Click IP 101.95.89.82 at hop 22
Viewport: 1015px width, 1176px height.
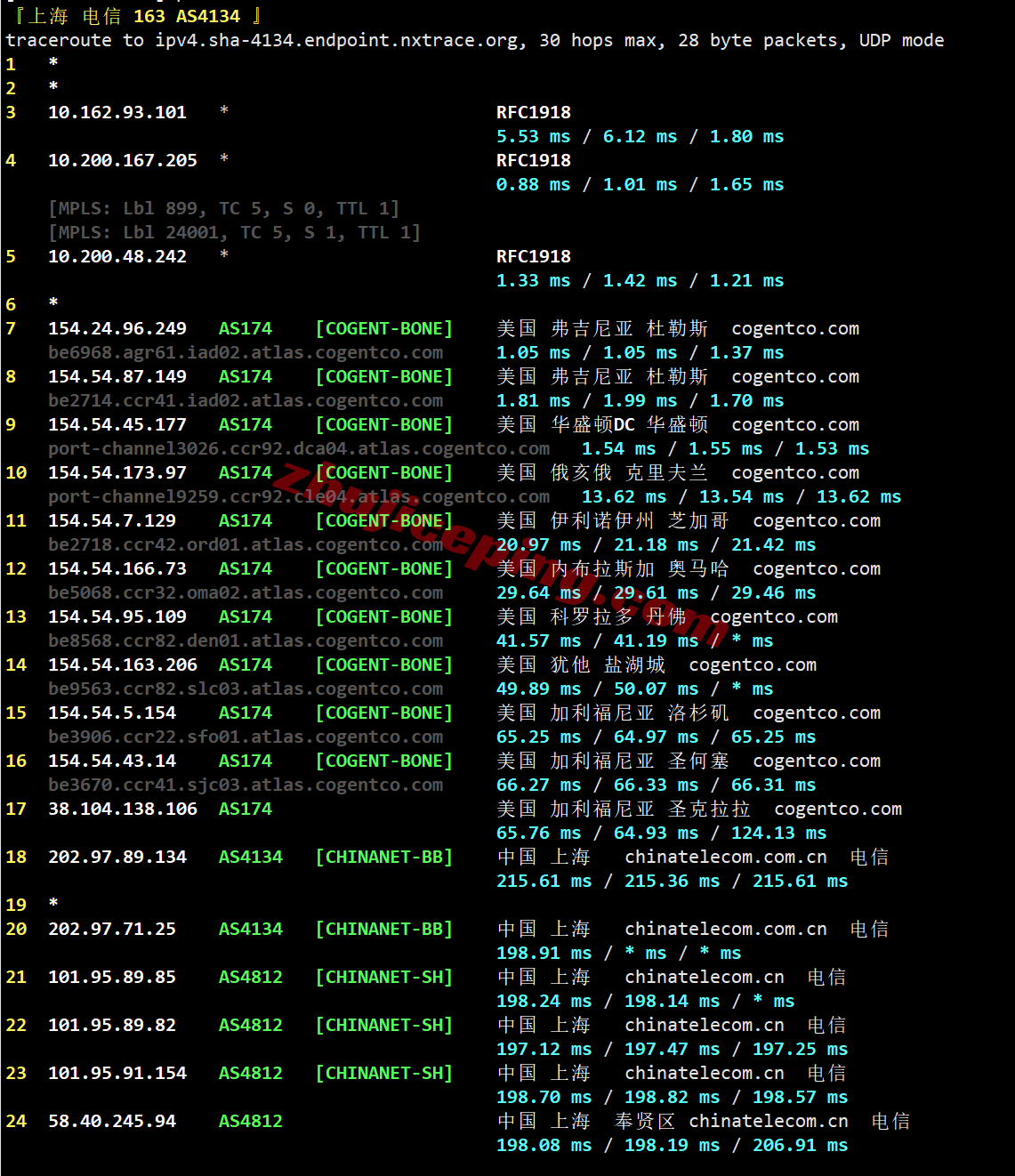pos(112,1025)
